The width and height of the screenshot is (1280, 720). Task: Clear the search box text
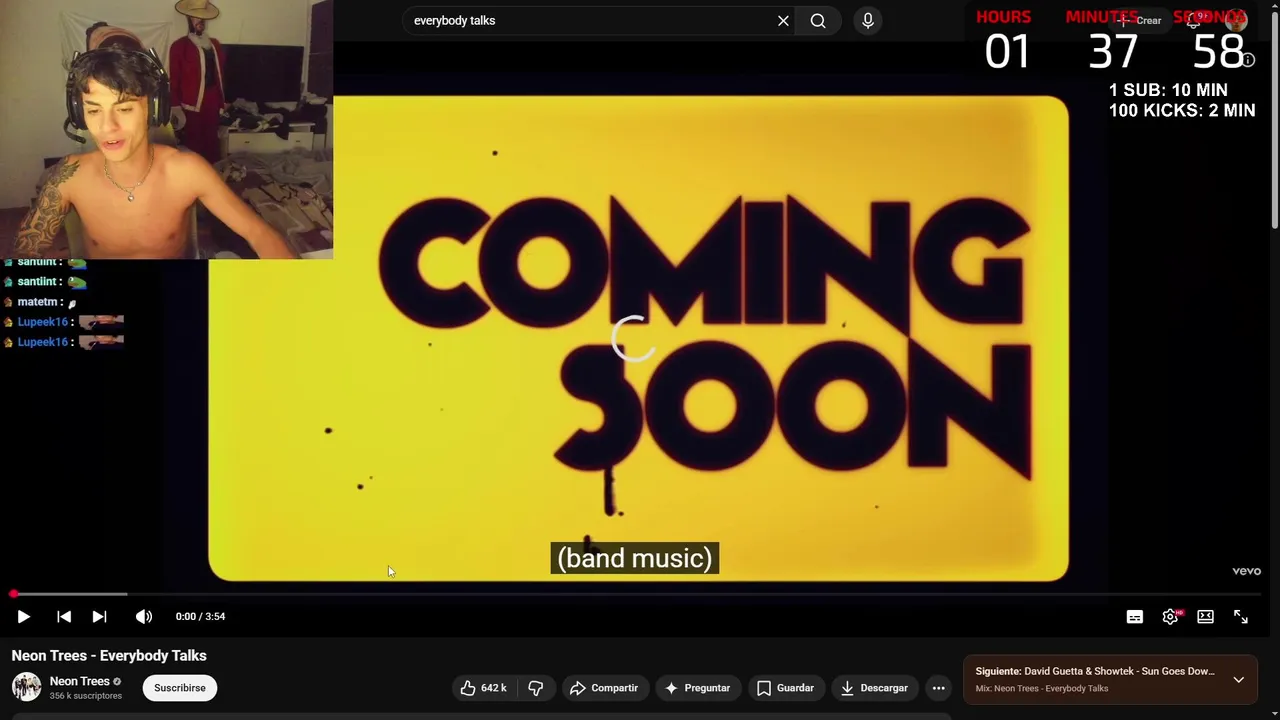tap(783, 20)
